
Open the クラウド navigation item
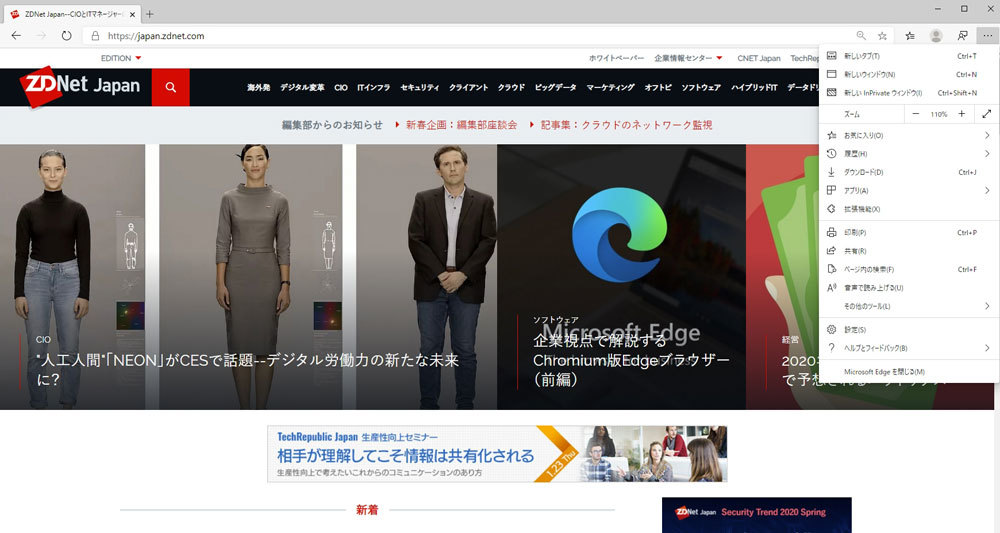[x=511, y=87]
